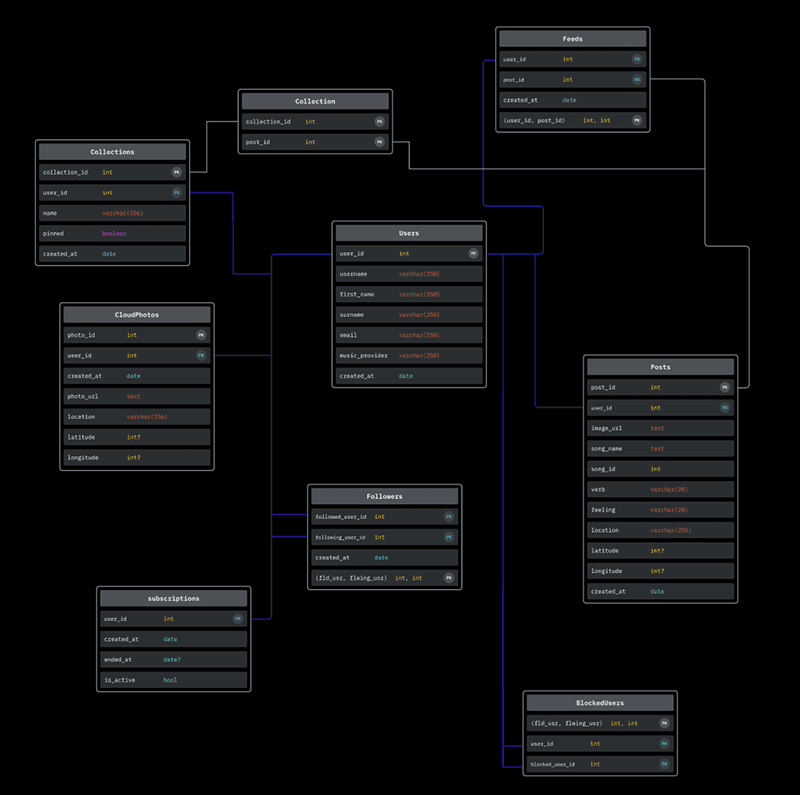
Task: Click the email field in Users
Action: coord(409,335)
